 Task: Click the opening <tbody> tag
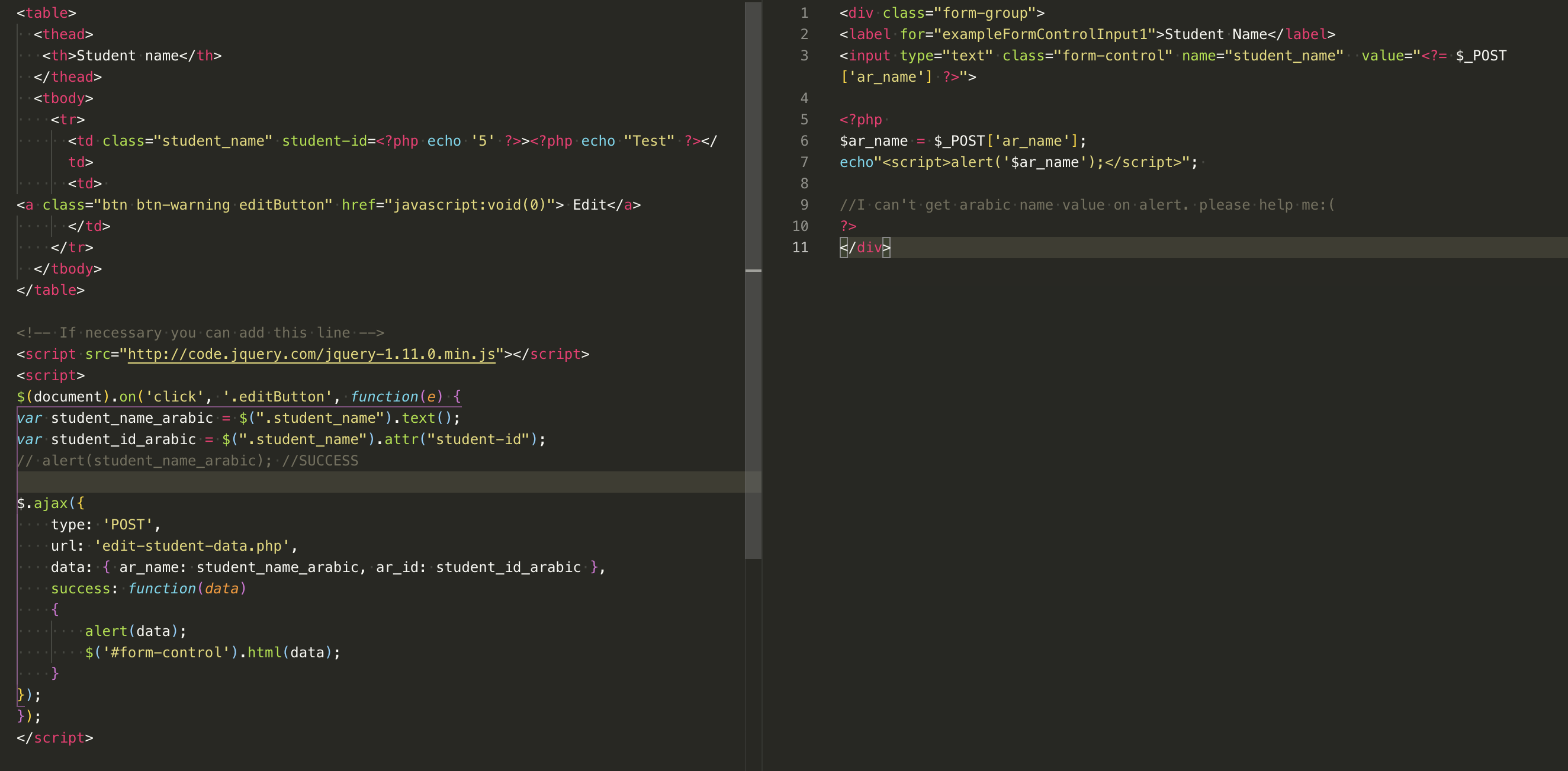(63, 98)
